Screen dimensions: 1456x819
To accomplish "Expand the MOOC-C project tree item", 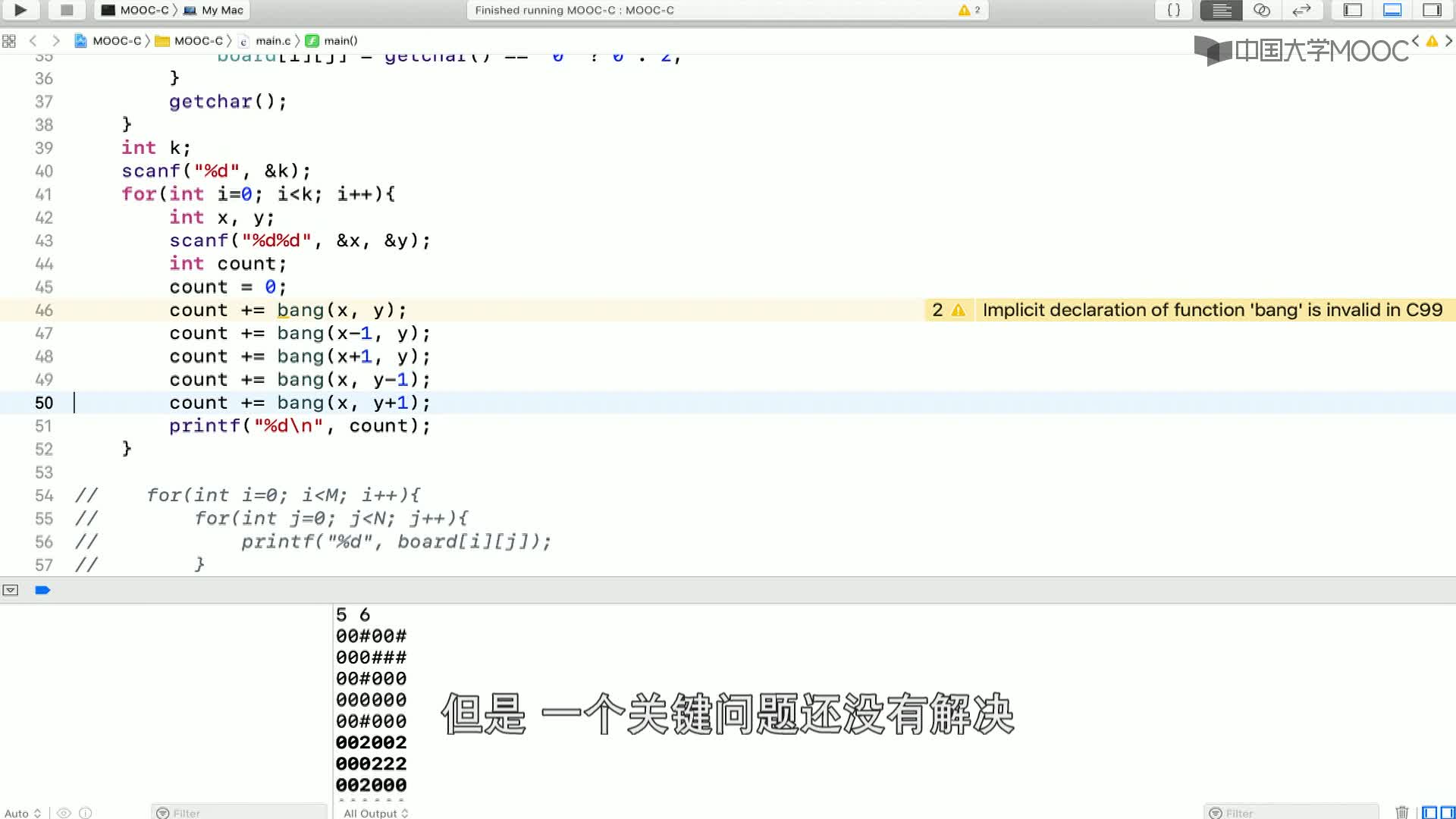I will pyautogui.click(x=116, y=41).
